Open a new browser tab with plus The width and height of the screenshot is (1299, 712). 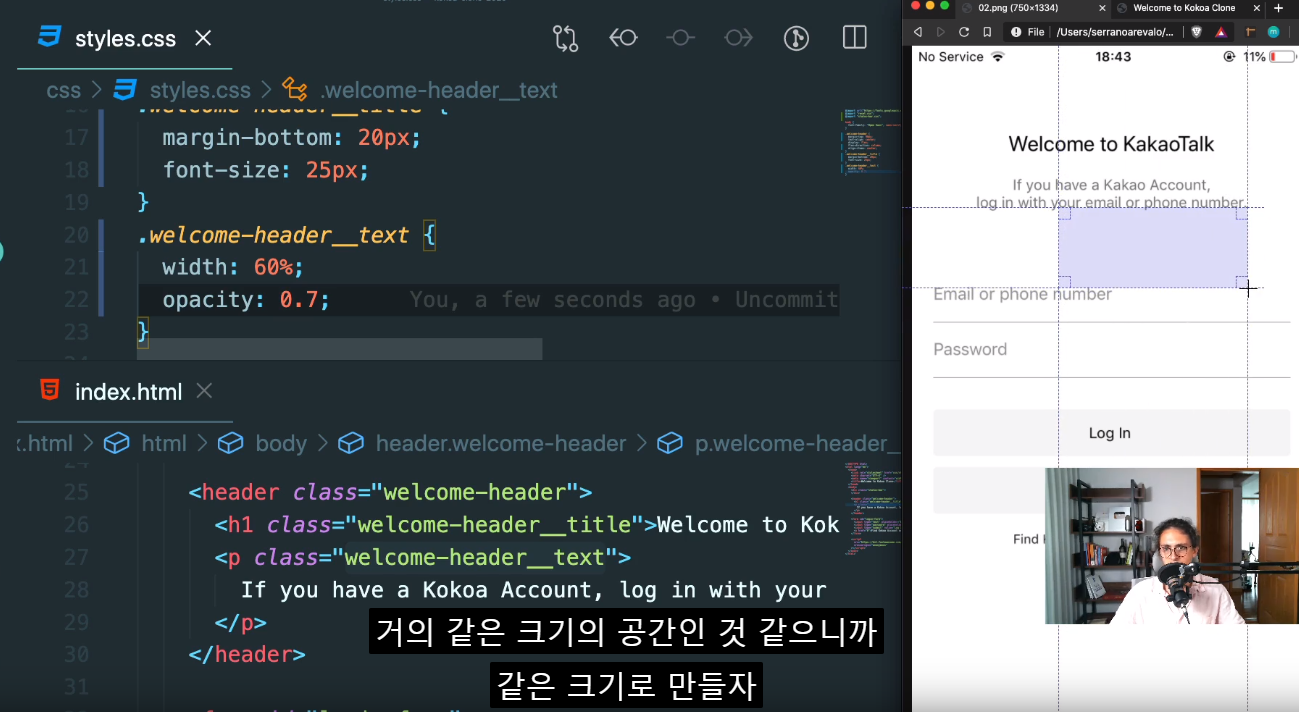click(1278, 8)
